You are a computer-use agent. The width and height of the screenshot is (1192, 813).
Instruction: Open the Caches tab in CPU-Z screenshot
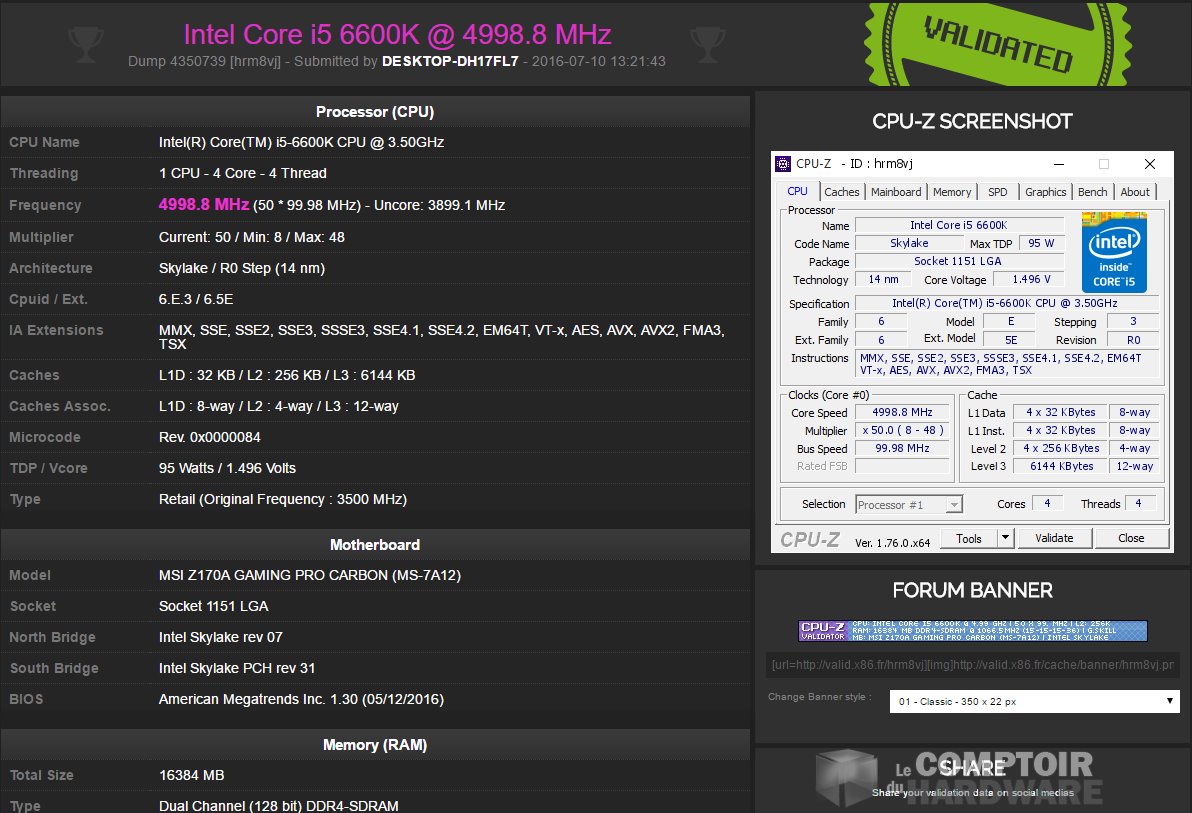click(842, 192)
